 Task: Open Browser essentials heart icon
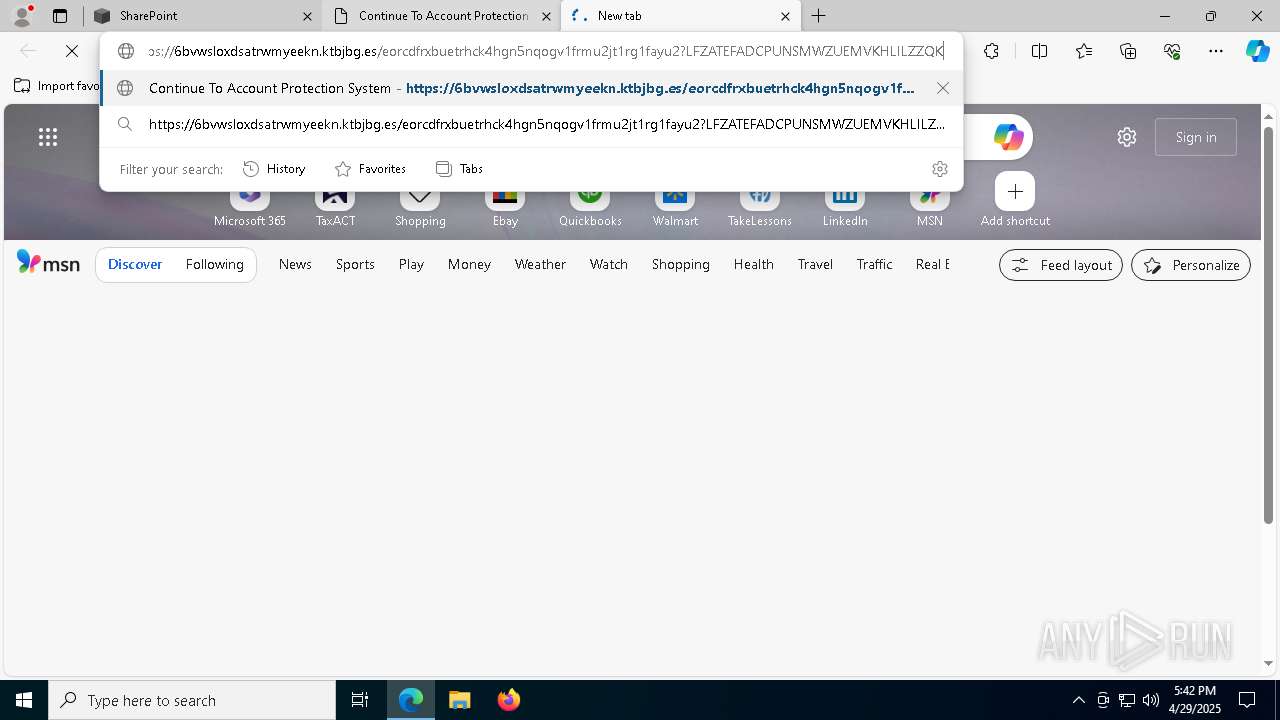coord(1172,51)
